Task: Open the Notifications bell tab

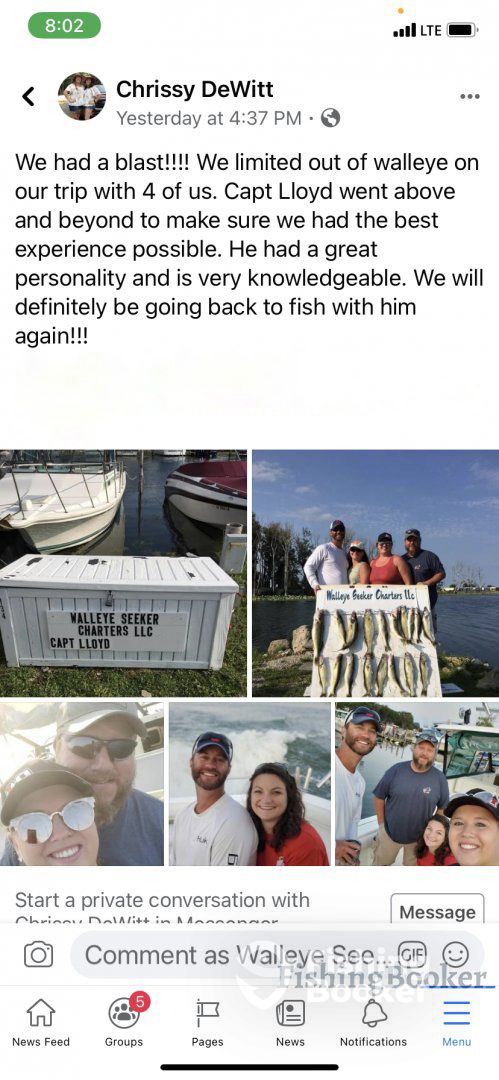Action: coord(374,1022)
